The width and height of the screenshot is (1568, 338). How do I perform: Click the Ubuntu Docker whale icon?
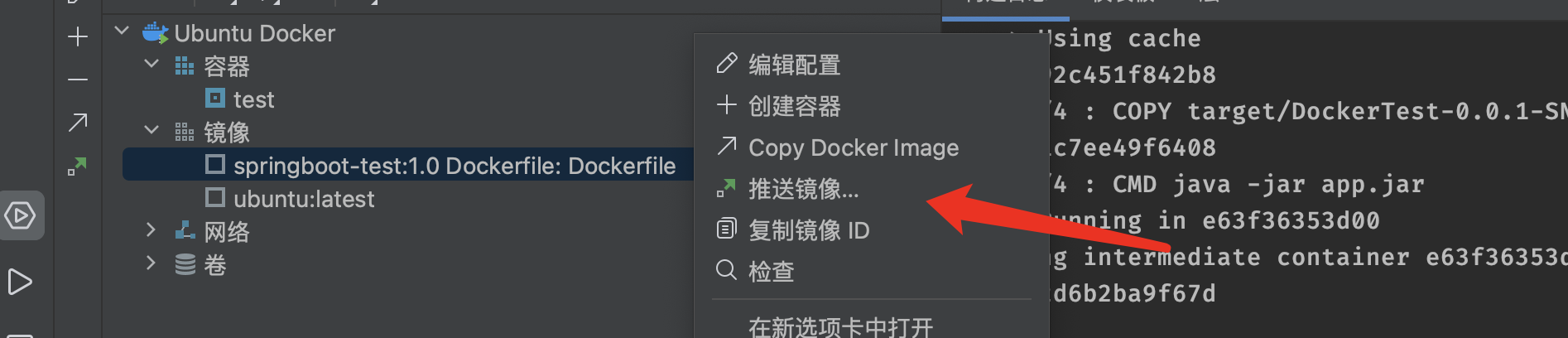(155, 33)
